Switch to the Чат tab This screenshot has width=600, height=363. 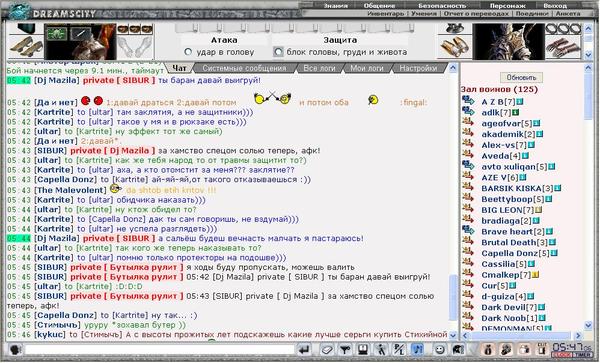pos(179,68)
